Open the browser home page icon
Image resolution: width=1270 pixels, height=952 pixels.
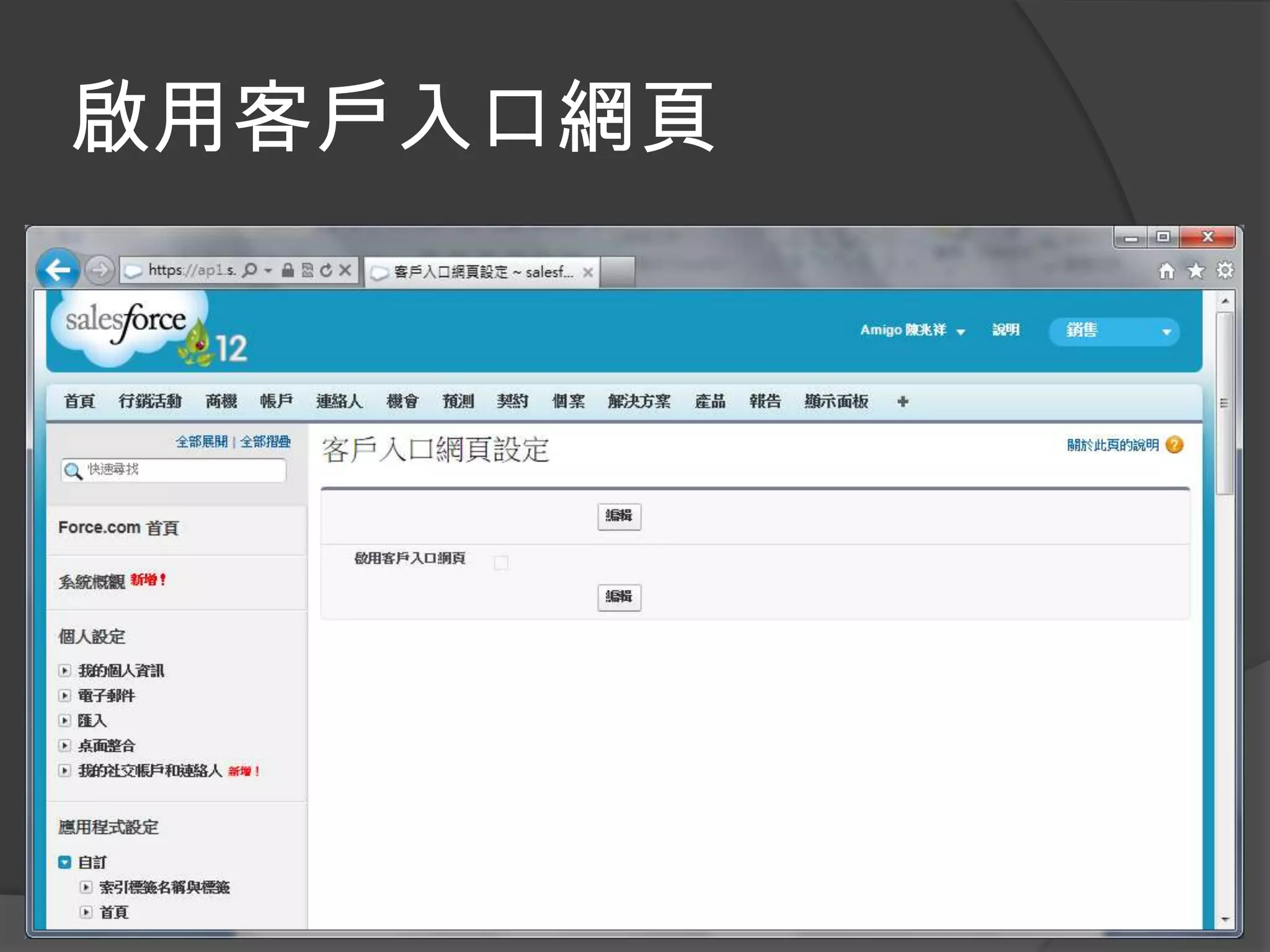click(1166, 271)
